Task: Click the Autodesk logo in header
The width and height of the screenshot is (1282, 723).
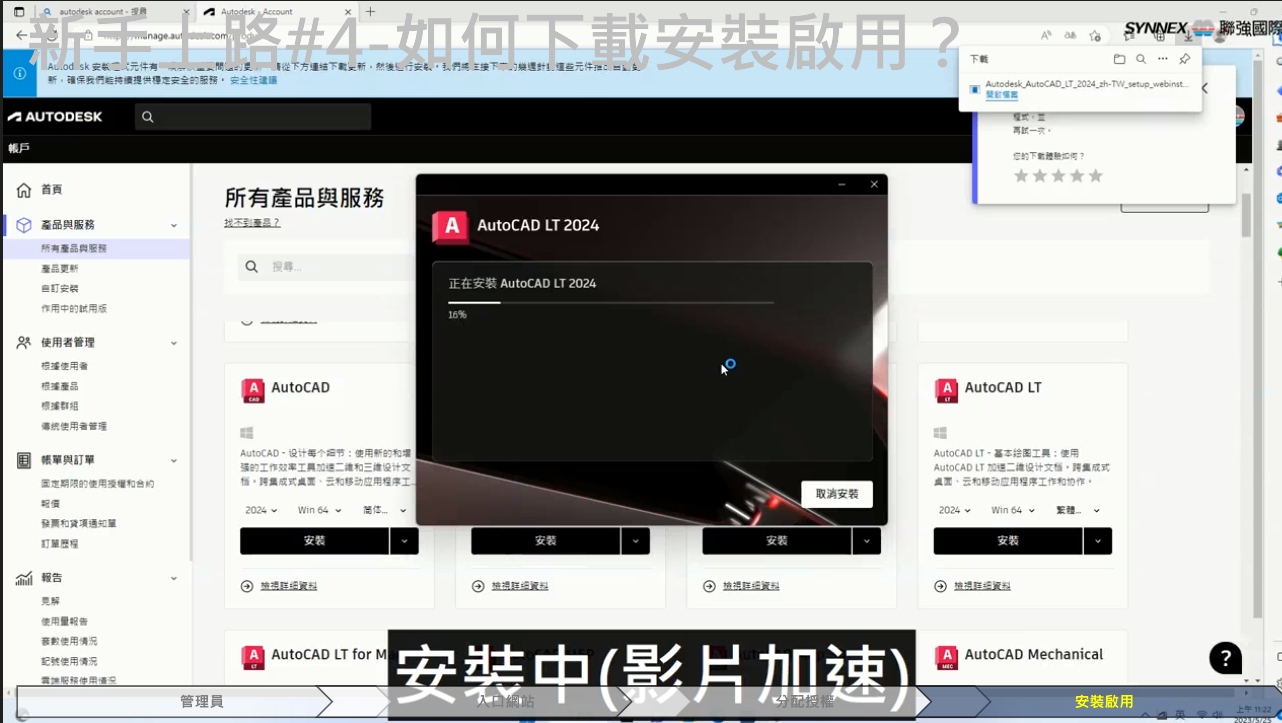Action: click(55, 117)
